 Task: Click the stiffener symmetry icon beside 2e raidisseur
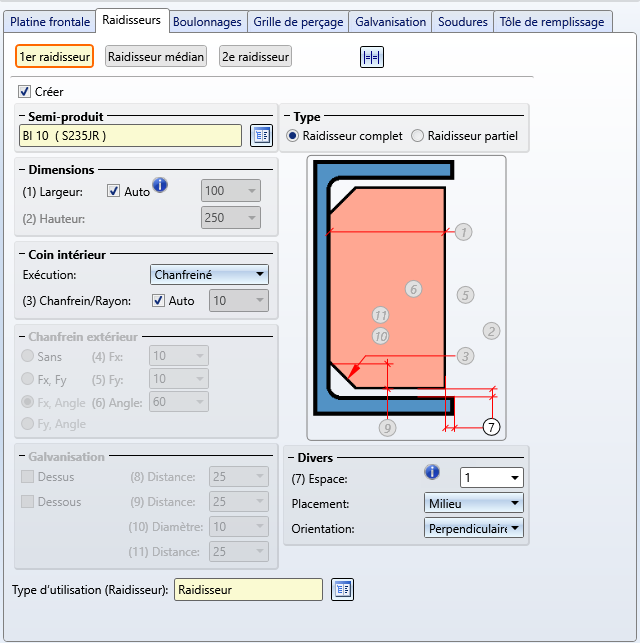tap(372, 57)
